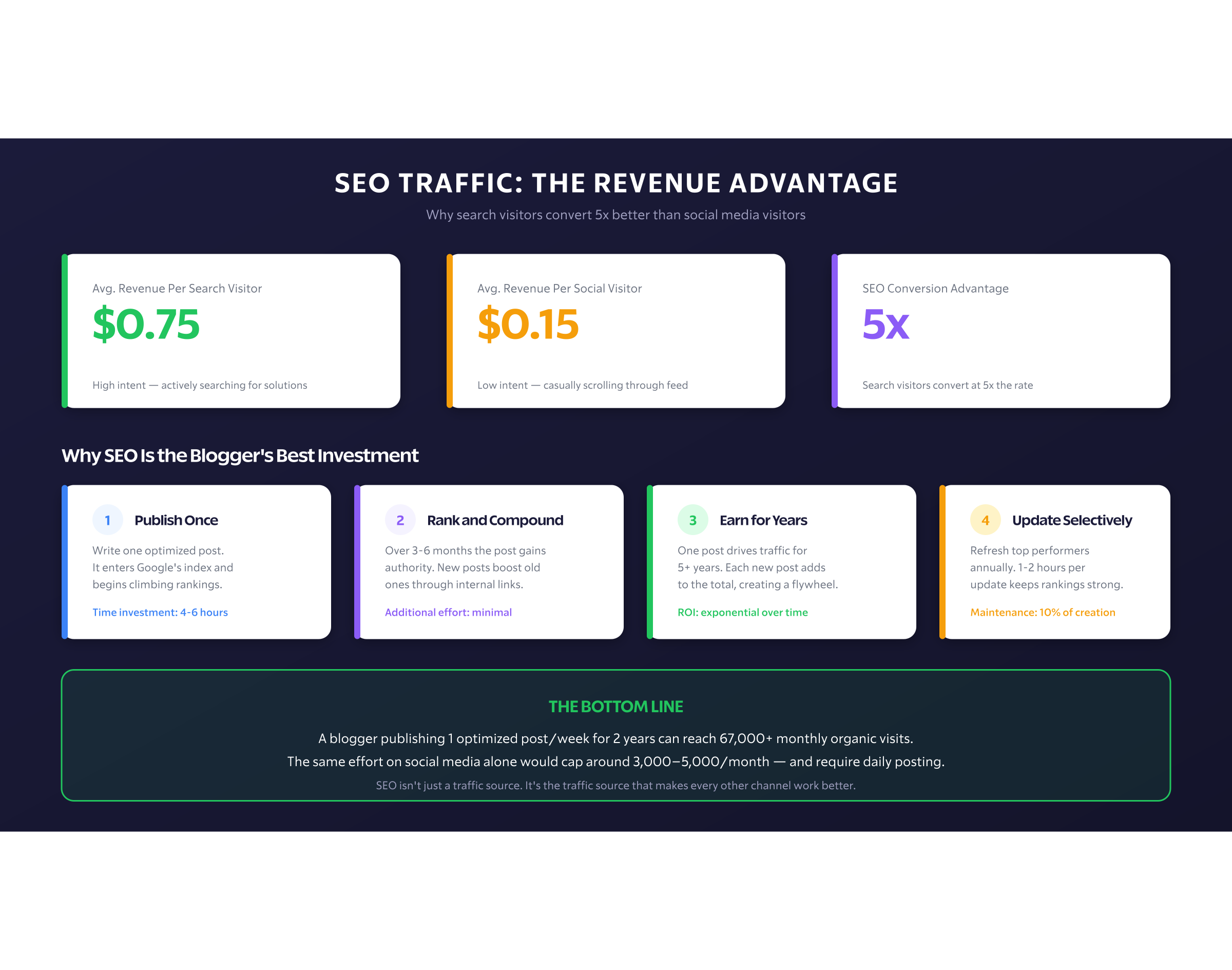Screen dimensions: 1232x970
Task: Click the numbered badge for Publish Once
Action: 108,520
